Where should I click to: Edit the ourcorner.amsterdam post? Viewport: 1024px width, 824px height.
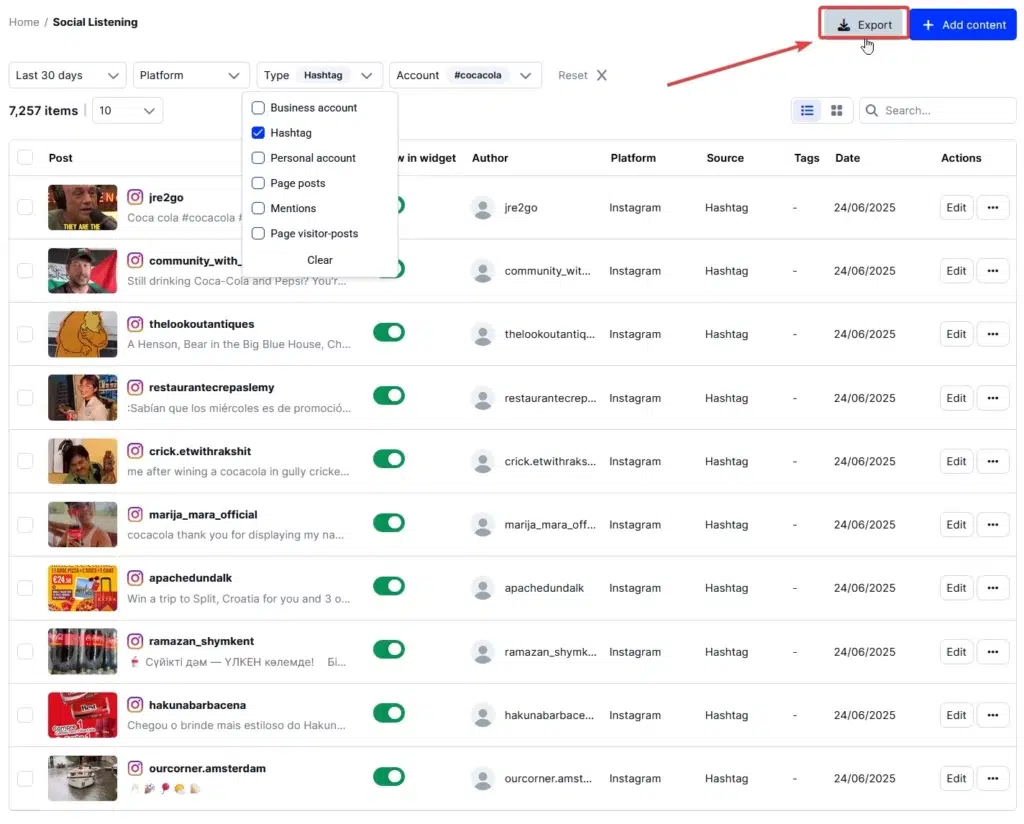coord(956,778)
